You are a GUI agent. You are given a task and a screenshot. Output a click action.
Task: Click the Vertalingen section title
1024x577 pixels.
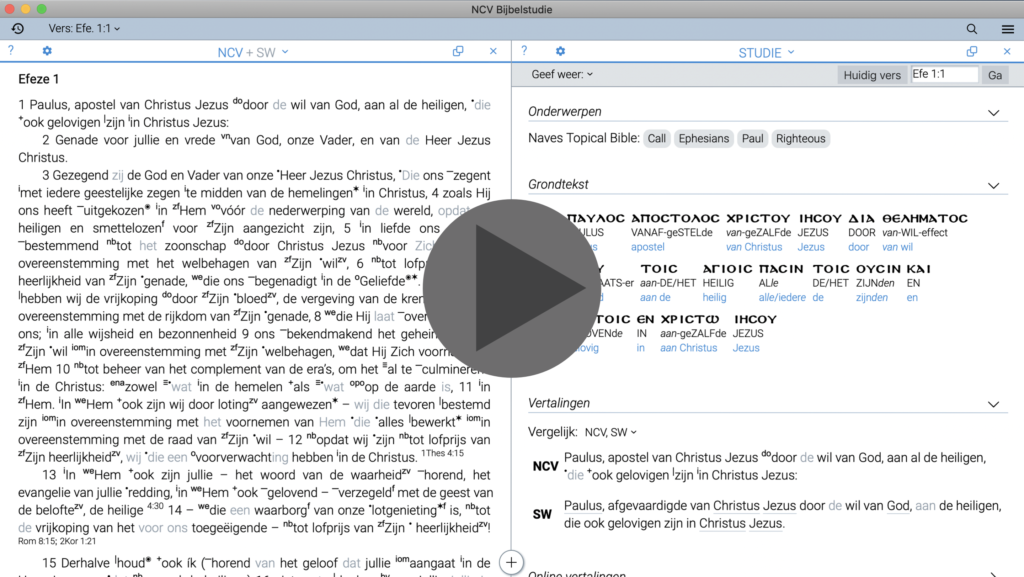[559, 403]
